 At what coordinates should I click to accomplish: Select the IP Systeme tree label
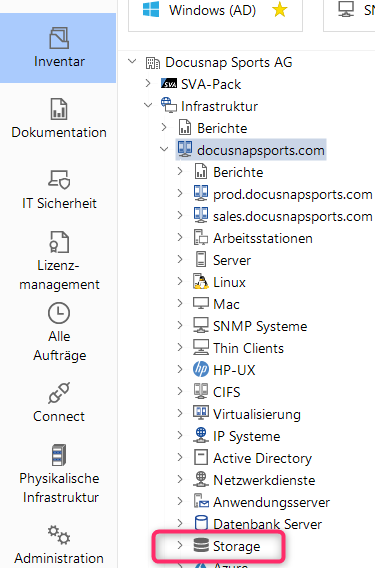[x=246, y=437]
